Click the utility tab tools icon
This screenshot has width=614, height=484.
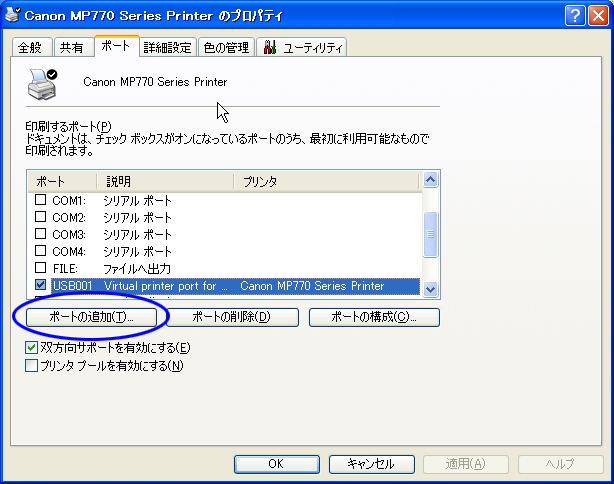[x=270, y=47]
